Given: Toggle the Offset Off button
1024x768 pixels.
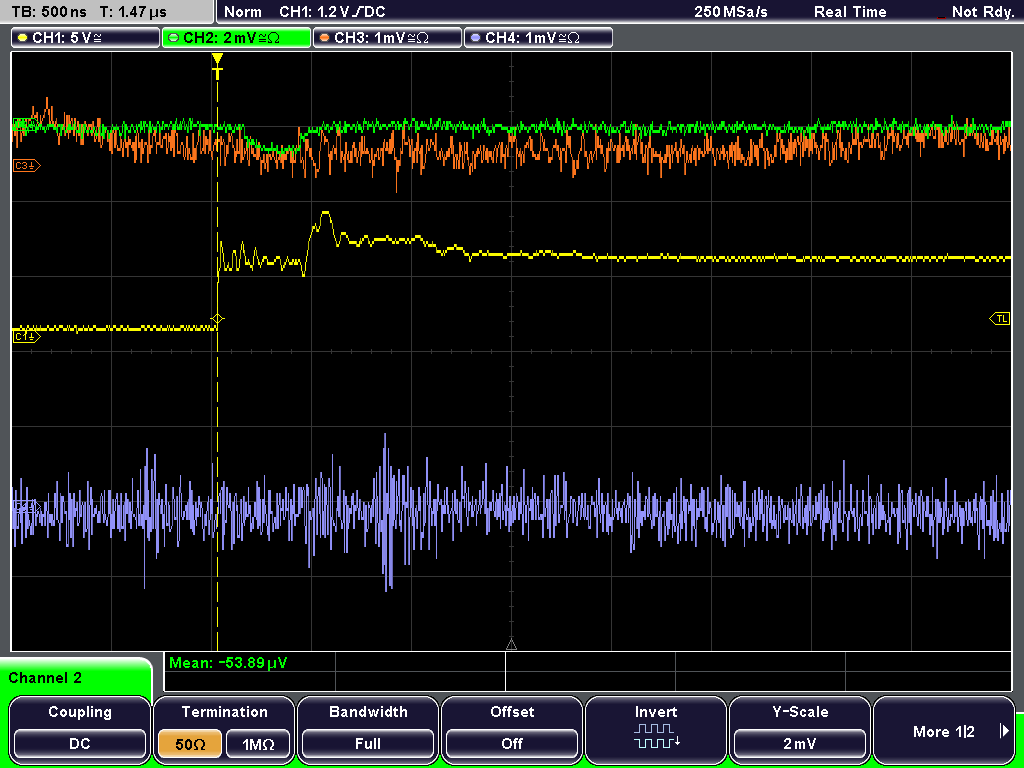Looking at the screenshot, I should (512, 743).
